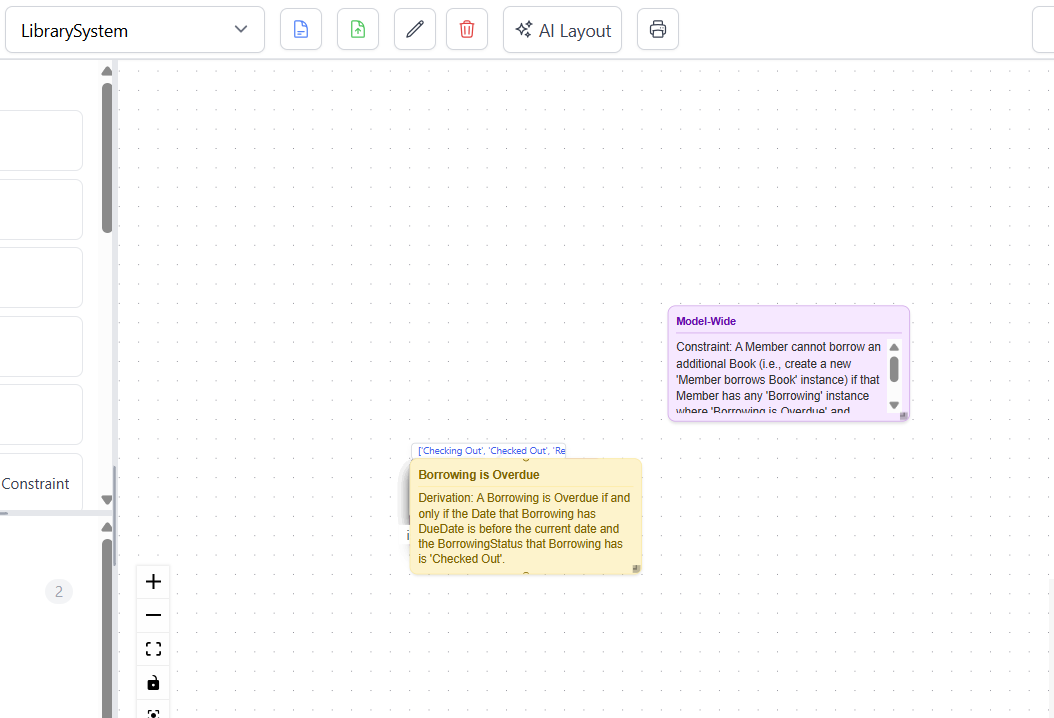The height and width of the screenshot is (718, 1054).
Task: Toggle the canvas lock icon
Action: tap(153, 684)
